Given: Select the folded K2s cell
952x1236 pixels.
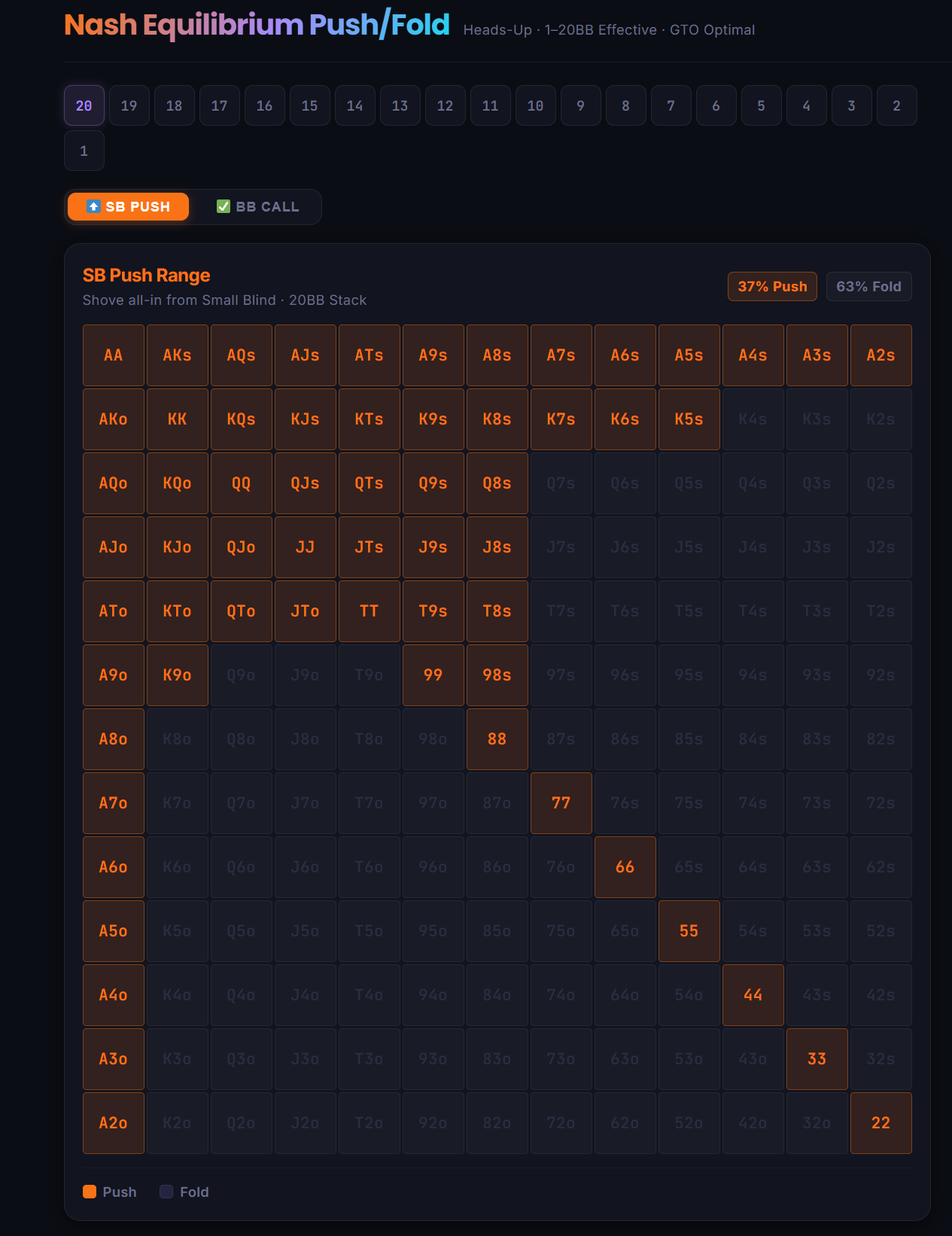Looking at the screenshot, I should 881,419.
